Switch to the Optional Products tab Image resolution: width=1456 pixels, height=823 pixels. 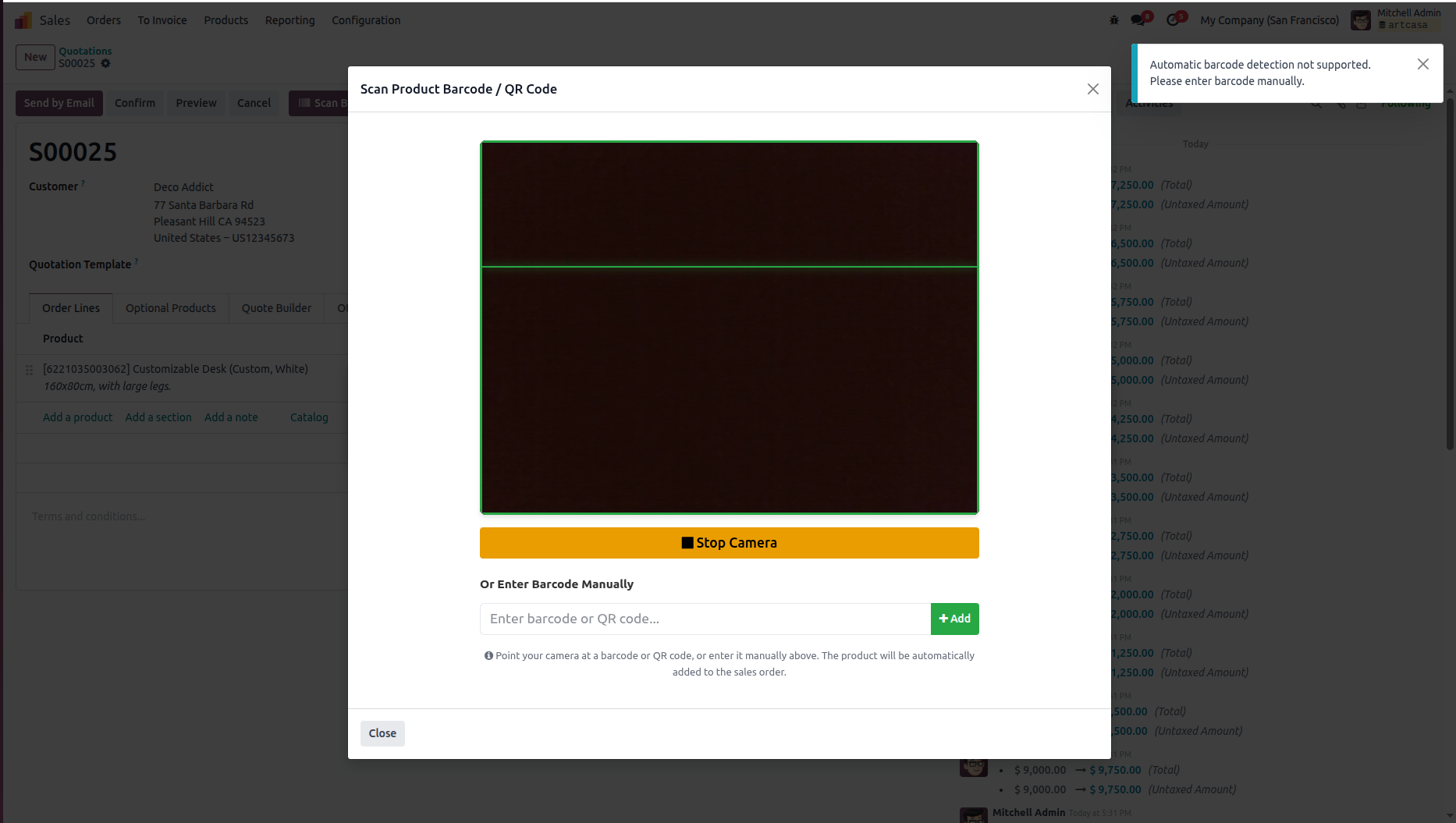click(170, 307)
